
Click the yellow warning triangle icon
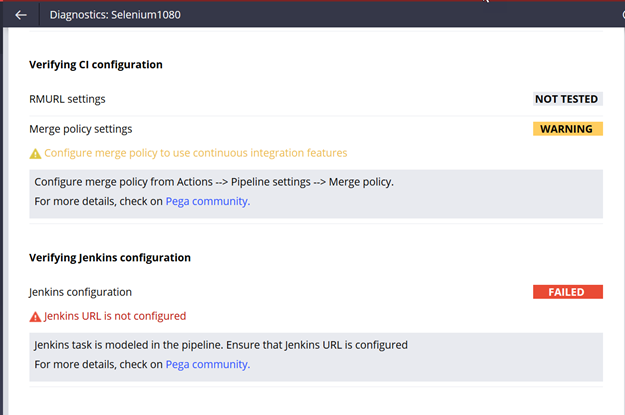36,154
